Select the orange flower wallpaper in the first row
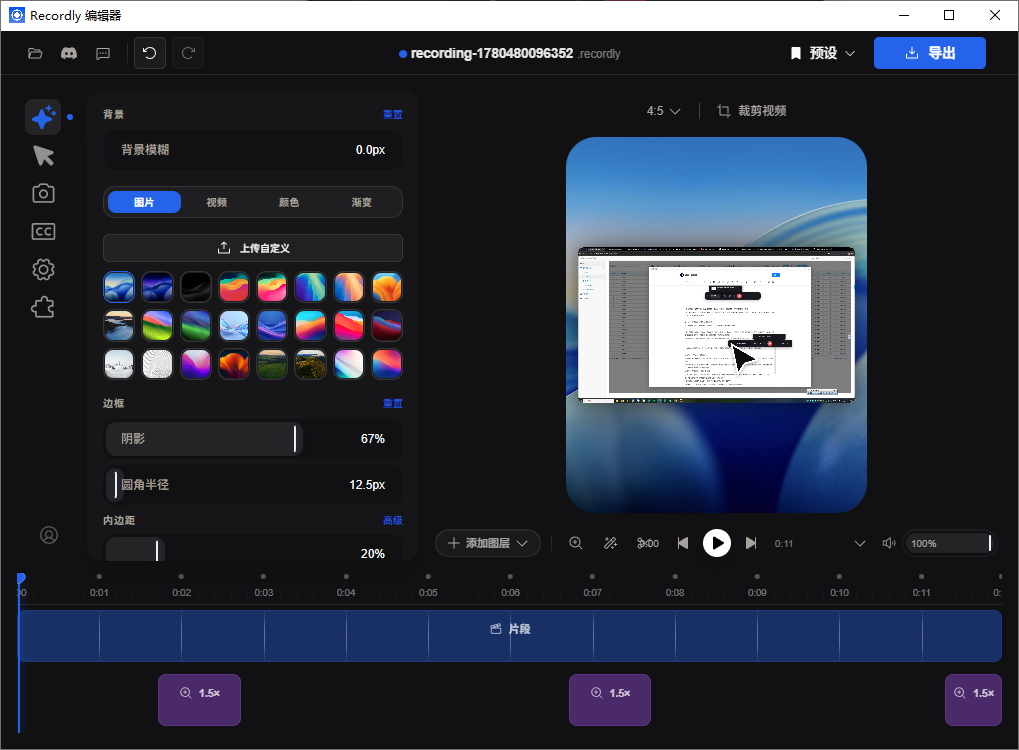Image resolution: width=1019 pixels, height=750 pixels. pos(387,287)
